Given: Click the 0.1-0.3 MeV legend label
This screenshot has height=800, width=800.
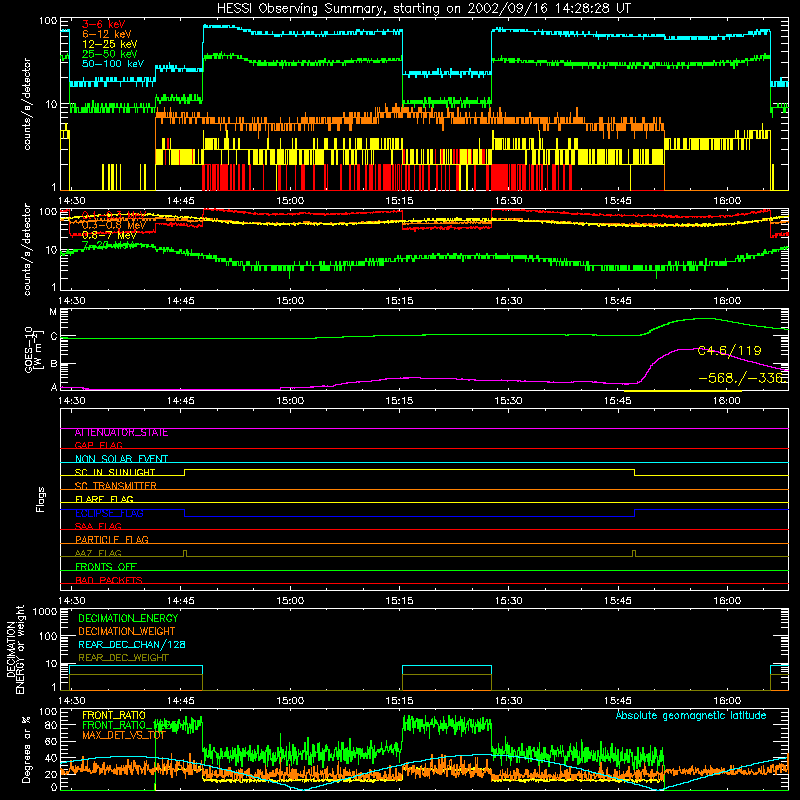Looking at the screenshot, I should coord(114,215).
